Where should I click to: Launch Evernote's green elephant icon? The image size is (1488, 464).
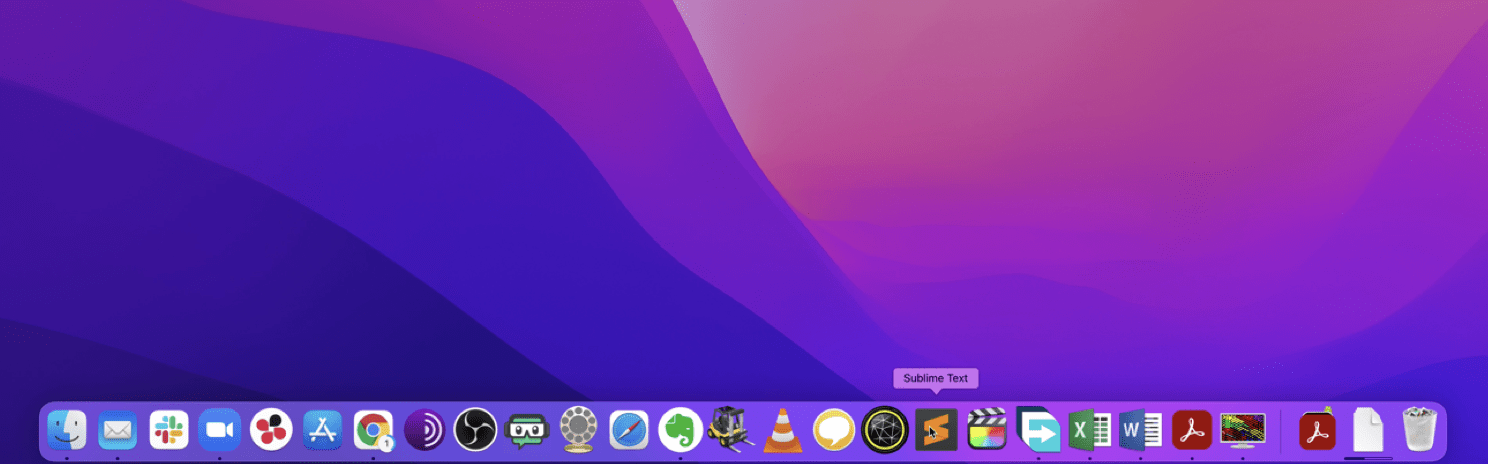tap(680, 430)
